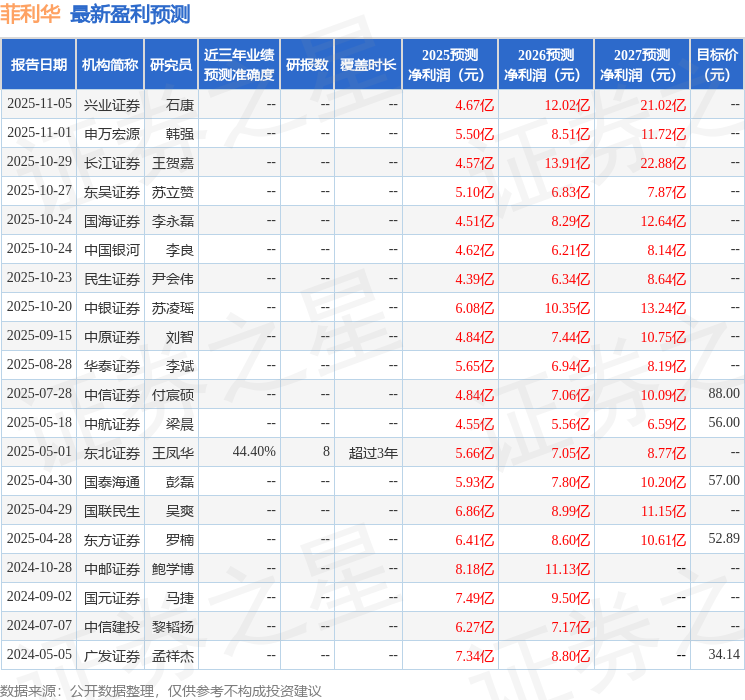Select the 中原证券 institution cell
Image resolution: width=745 pixels, height=700 pixels.
tap(112, 336)
